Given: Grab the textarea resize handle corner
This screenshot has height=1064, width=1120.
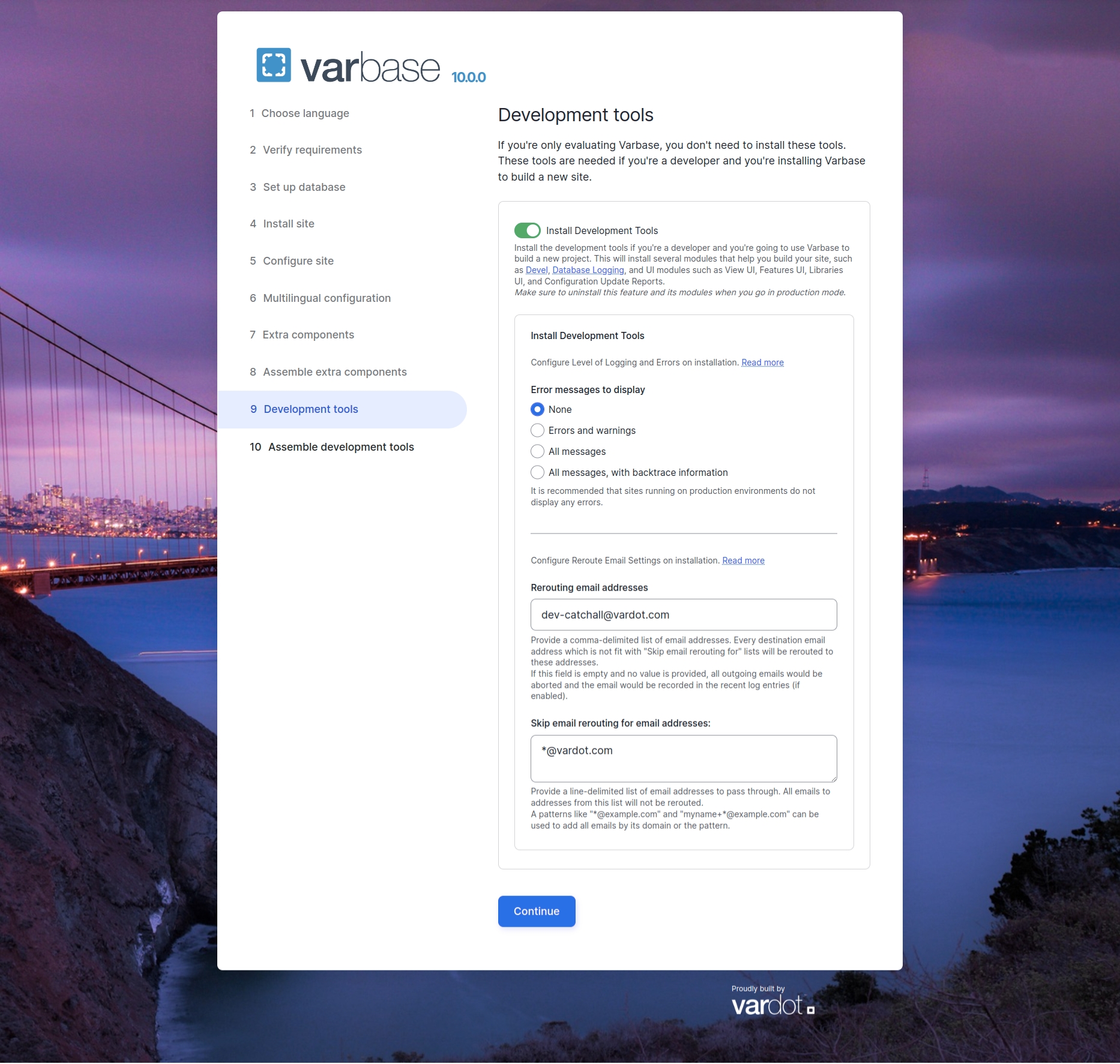Looking at the screenshot, I should [x=833, y=778].
